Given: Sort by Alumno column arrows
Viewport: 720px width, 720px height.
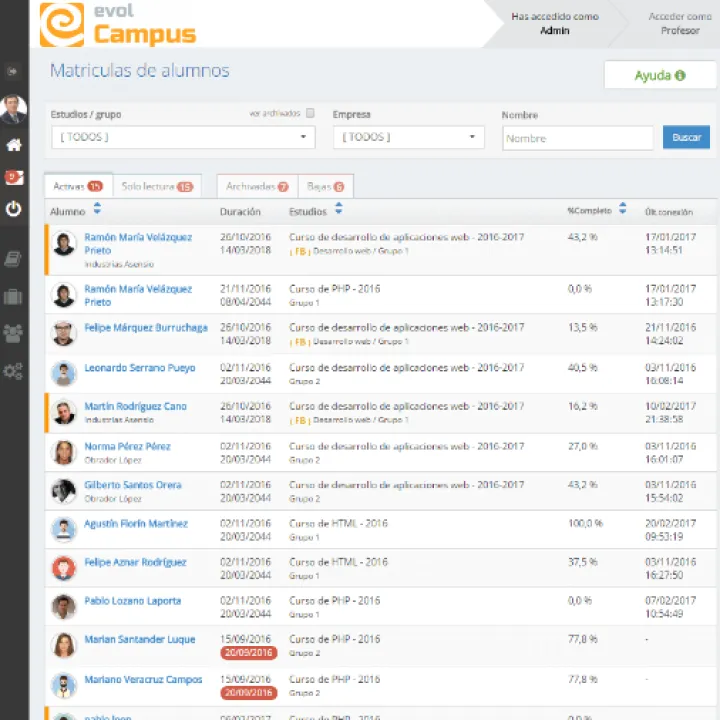Looking at the screenshot, I should click(97, 210).
